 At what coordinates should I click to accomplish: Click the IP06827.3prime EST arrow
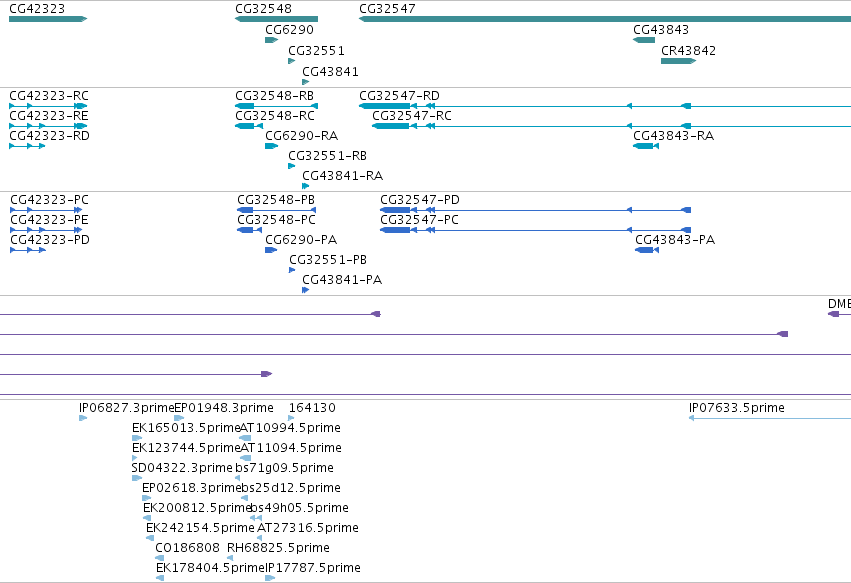tap(83, 418)
